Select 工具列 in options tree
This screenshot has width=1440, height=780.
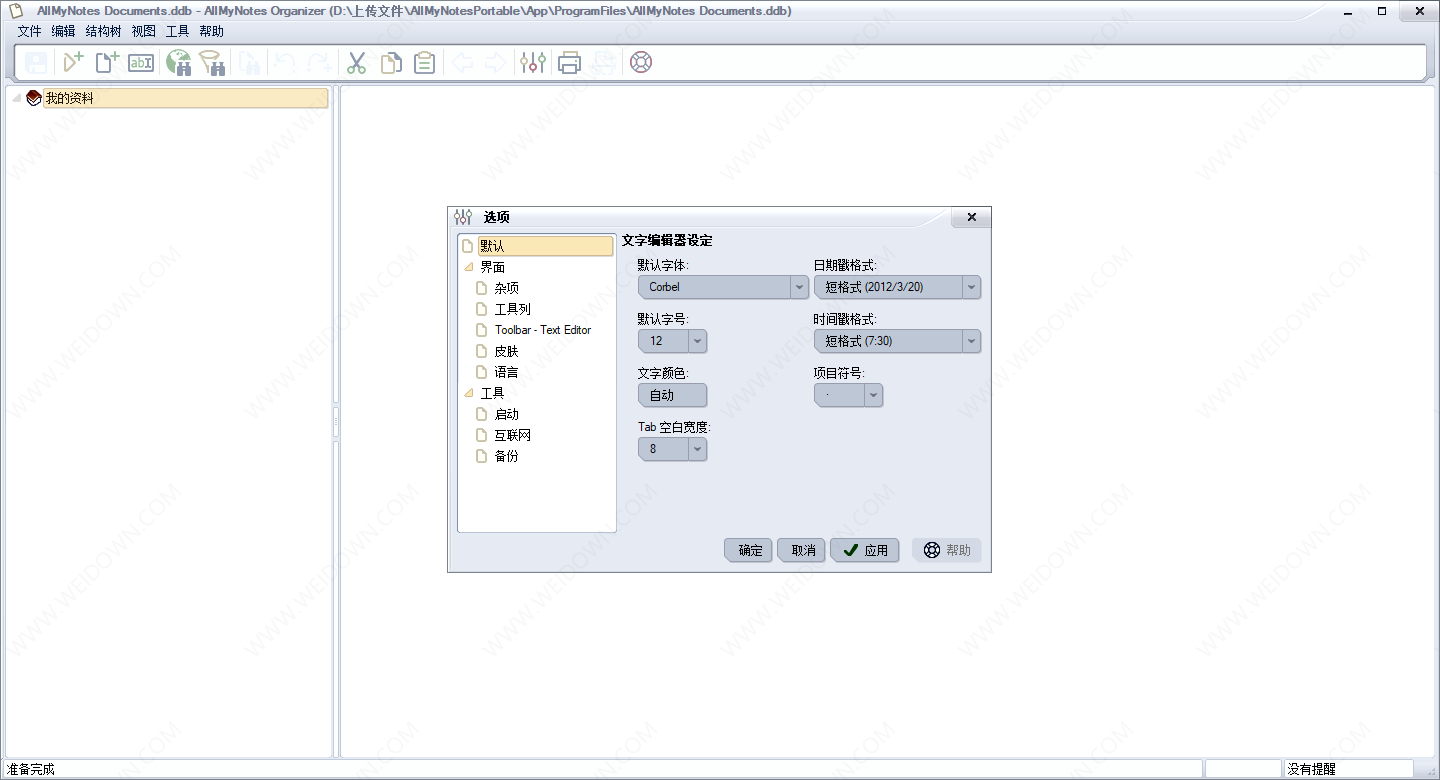[513, 309]
